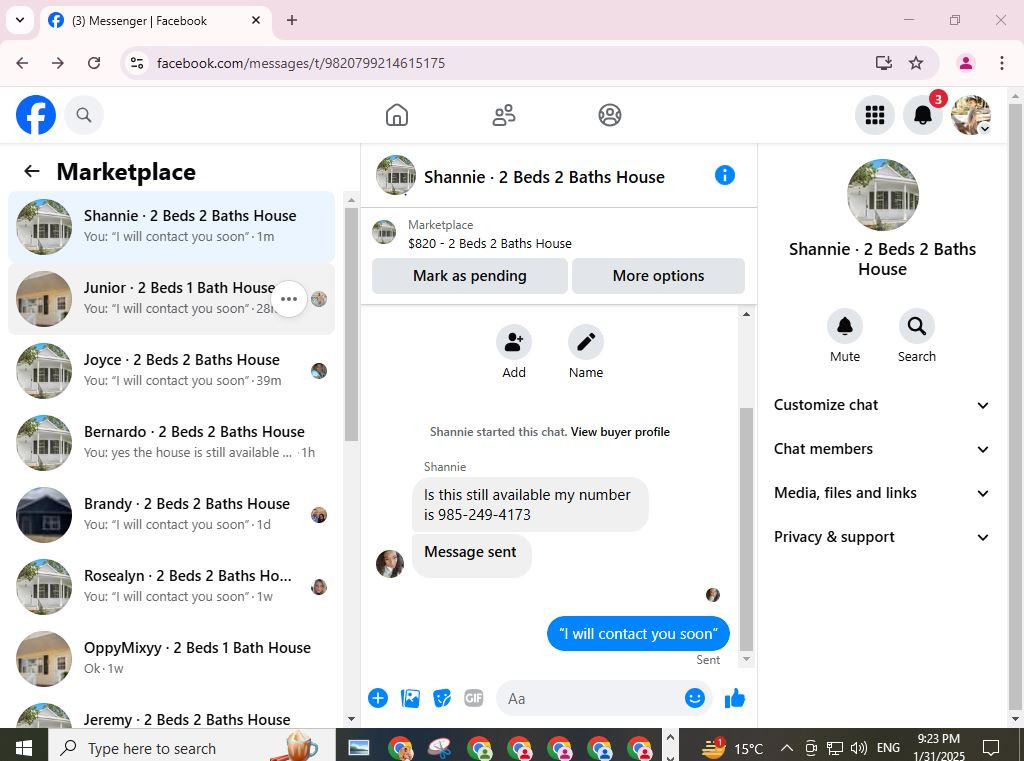Go back using Marketplace back arrow
The width and height of the screenshot is (1024, 761).
point(32,171)
